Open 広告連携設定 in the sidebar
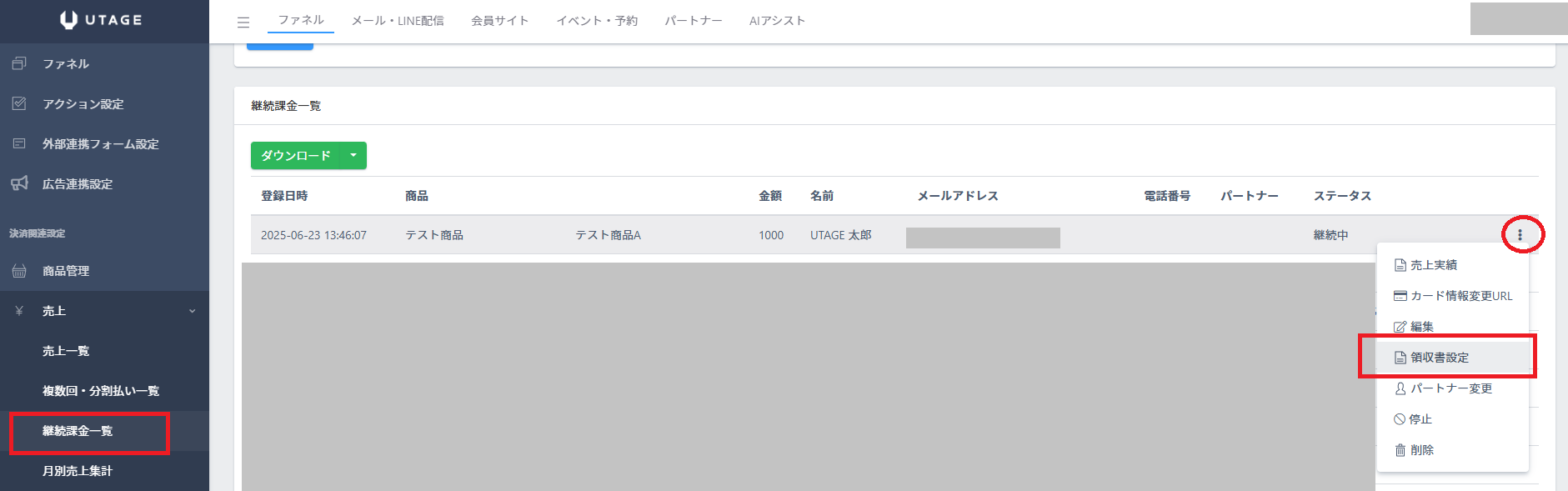This screenshot has height=491, width=1568. (104, 183)
